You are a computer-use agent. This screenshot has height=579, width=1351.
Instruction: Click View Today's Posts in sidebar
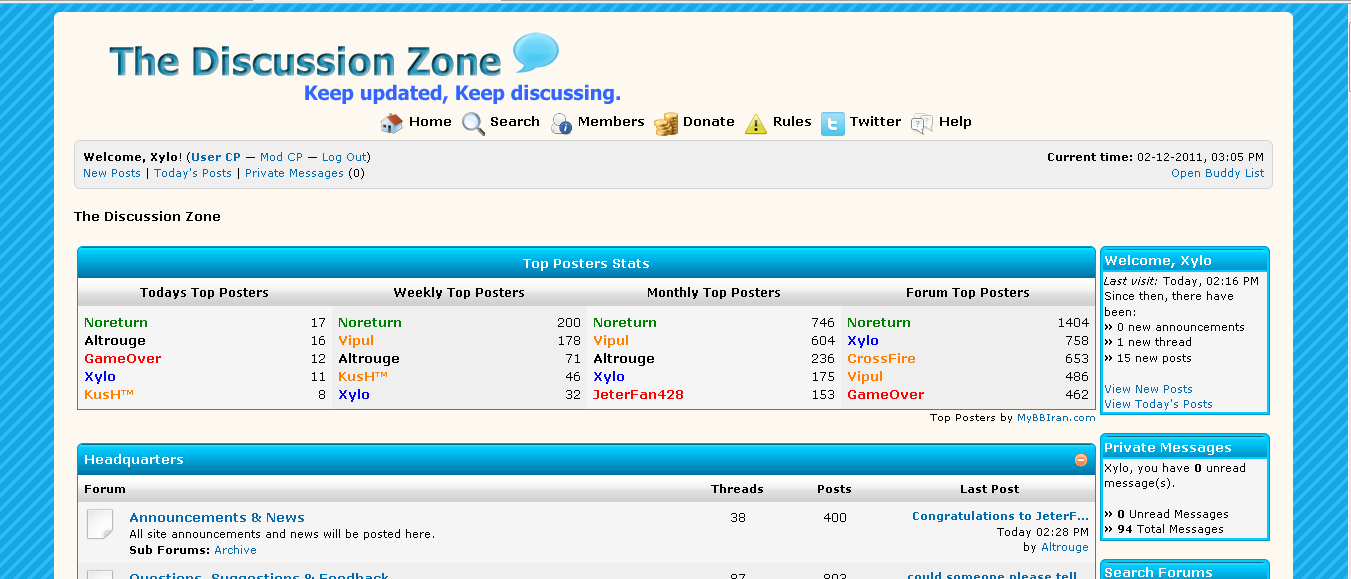tap(1158, 405)
